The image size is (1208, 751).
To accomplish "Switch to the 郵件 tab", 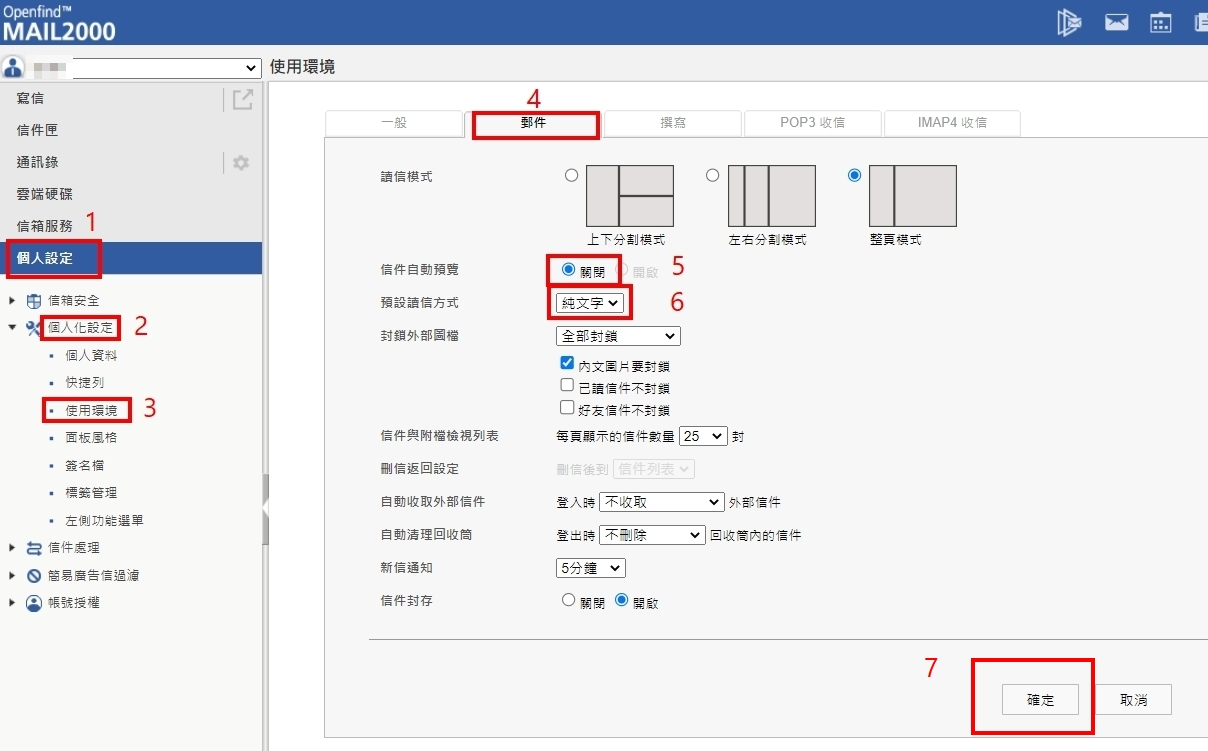I will 533,123.
